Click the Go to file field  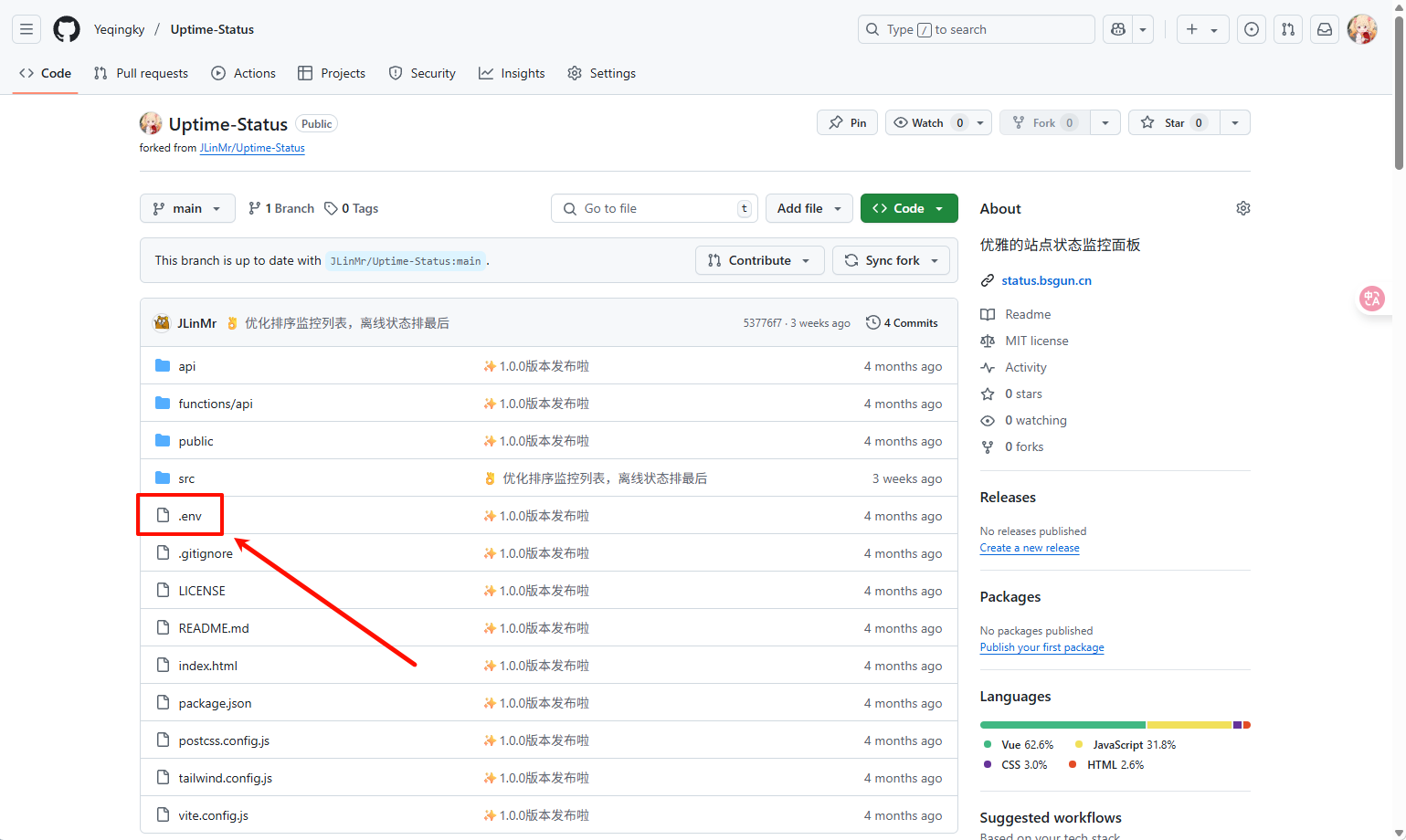[x=655, y=208]
